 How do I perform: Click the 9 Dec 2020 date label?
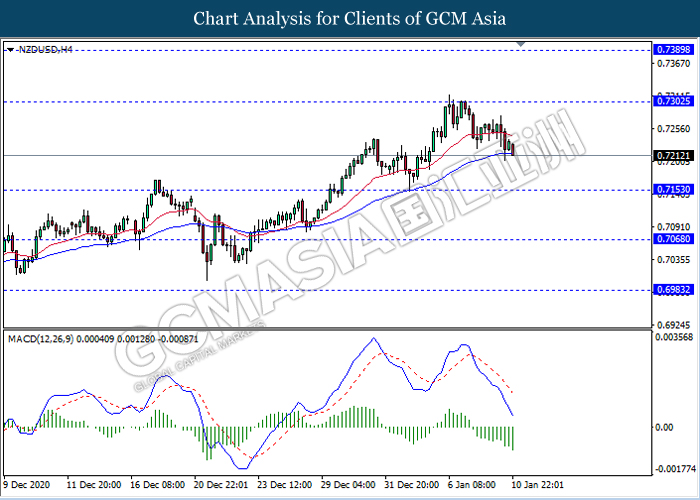tap(27, 485)
